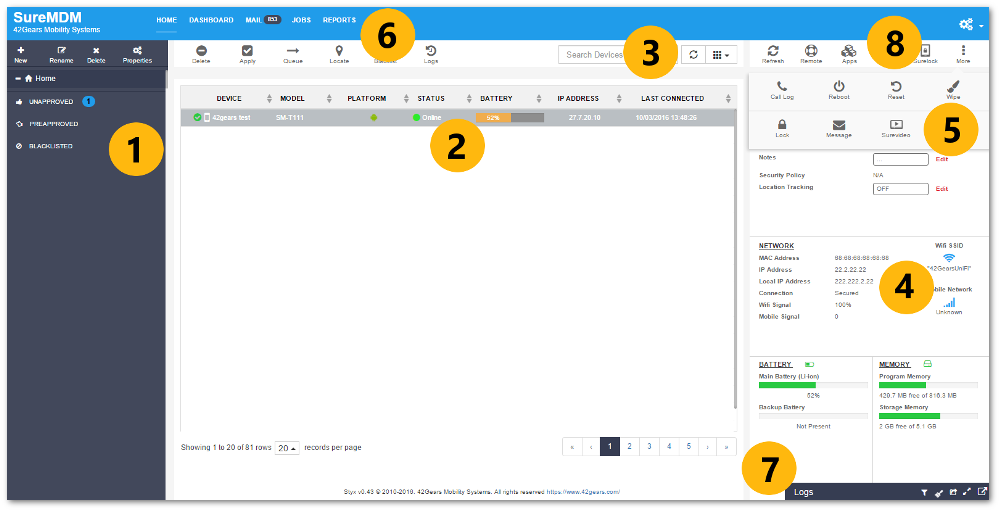Click the Search Devices input field
The image size is (1000, 511).
(x=619, y=55)
